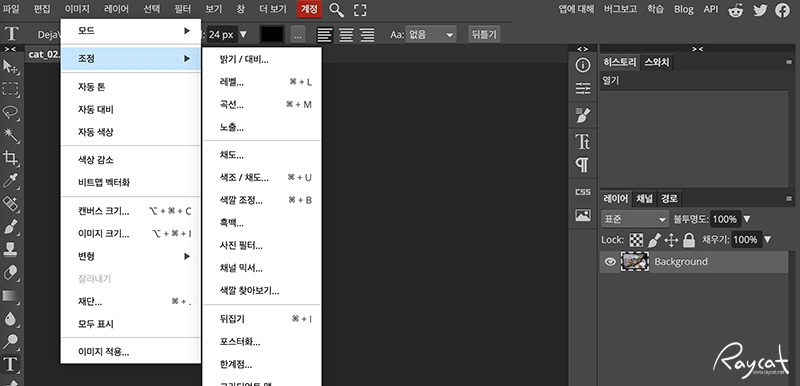Image resolution: width=800 pixels, height=386 pixels.
Task: Select the Blur droplet tool
Action: click(10, 318)
